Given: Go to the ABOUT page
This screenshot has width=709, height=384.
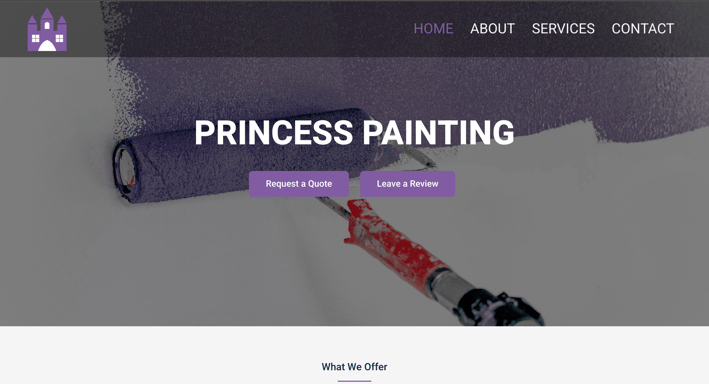Looking at the screenshot, I should click(x=492, y=28).
